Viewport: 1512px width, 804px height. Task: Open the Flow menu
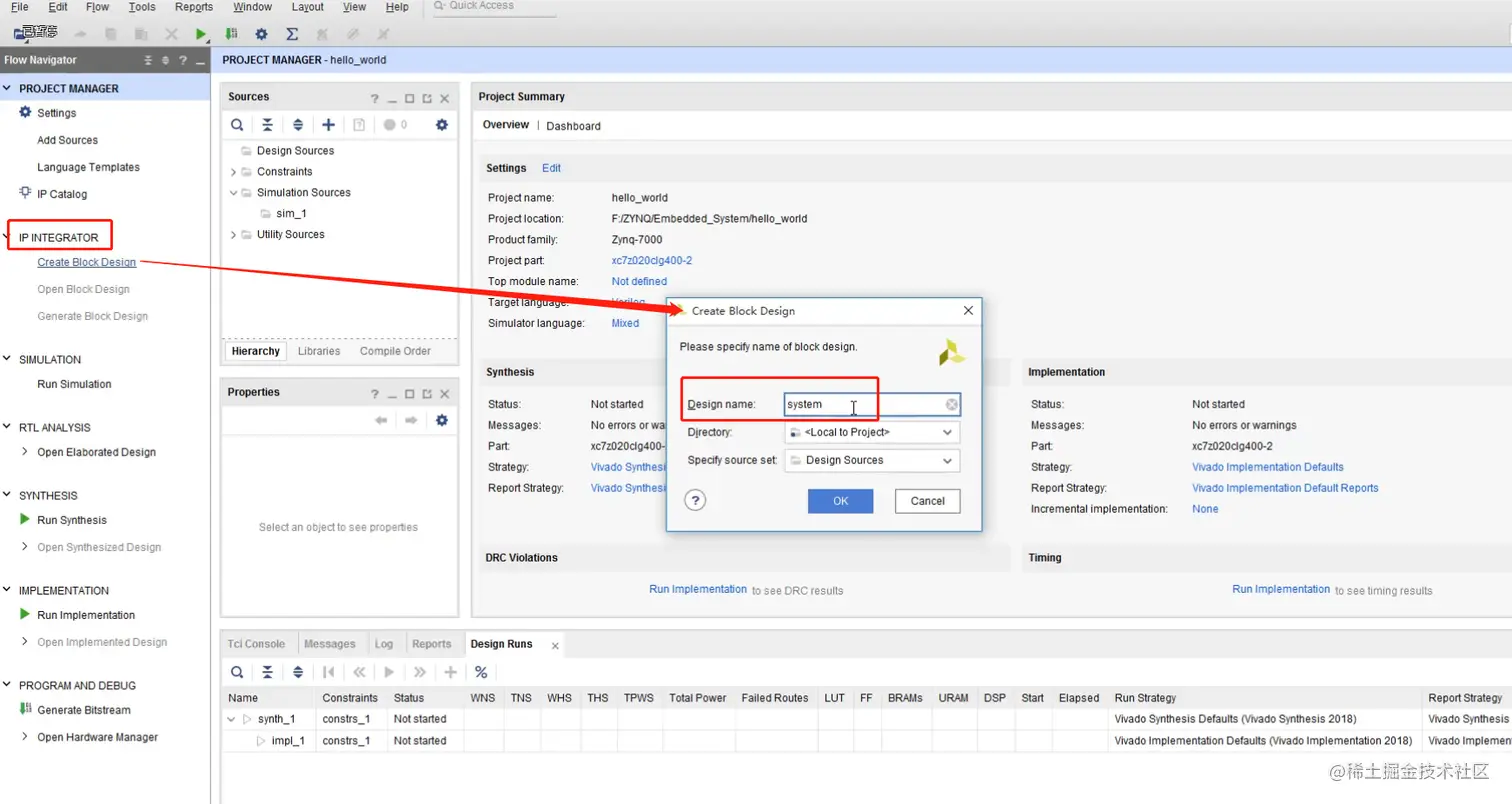[x=98, y=7]
